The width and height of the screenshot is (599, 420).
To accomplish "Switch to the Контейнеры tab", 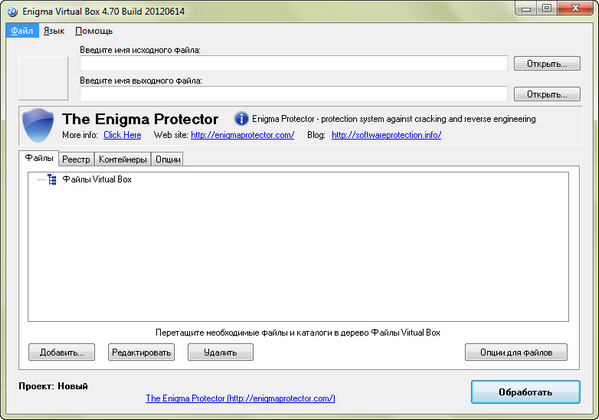I will point(123,159).
